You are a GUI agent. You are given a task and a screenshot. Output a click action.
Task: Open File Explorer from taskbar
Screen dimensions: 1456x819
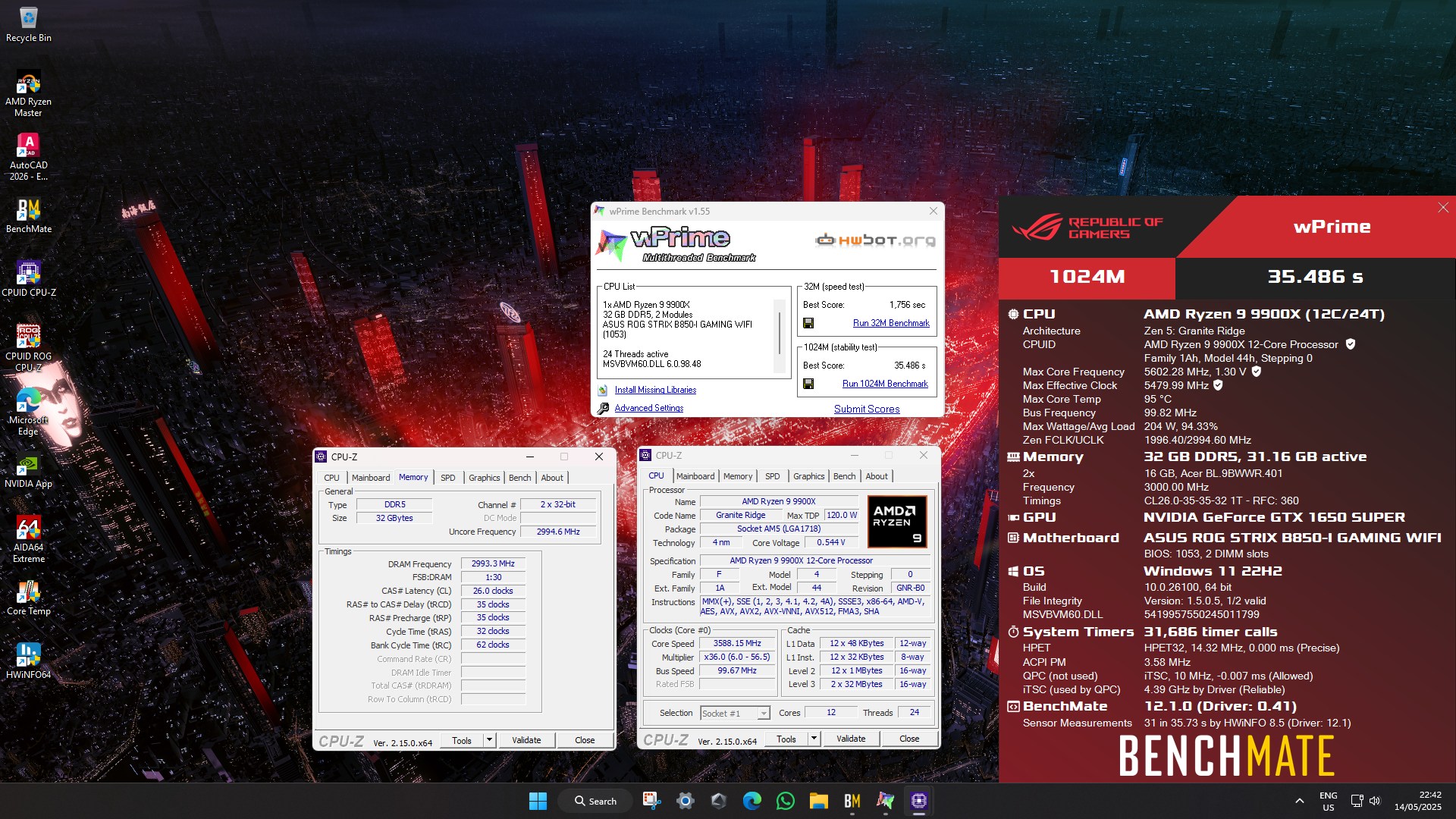tap(818, 801)
